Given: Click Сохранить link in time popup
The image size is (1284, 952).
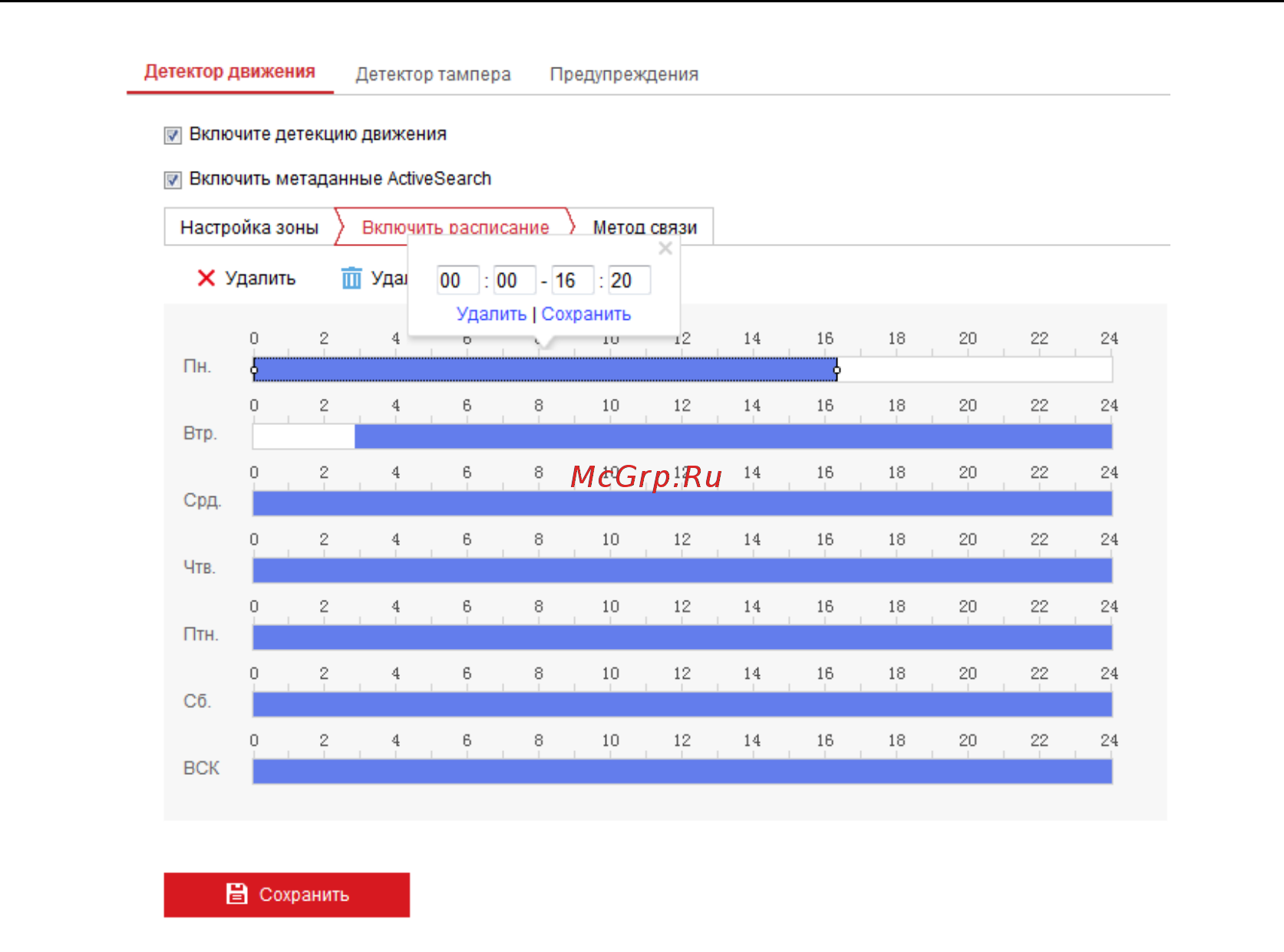Looking at the screenshot, I should [586, 314].
